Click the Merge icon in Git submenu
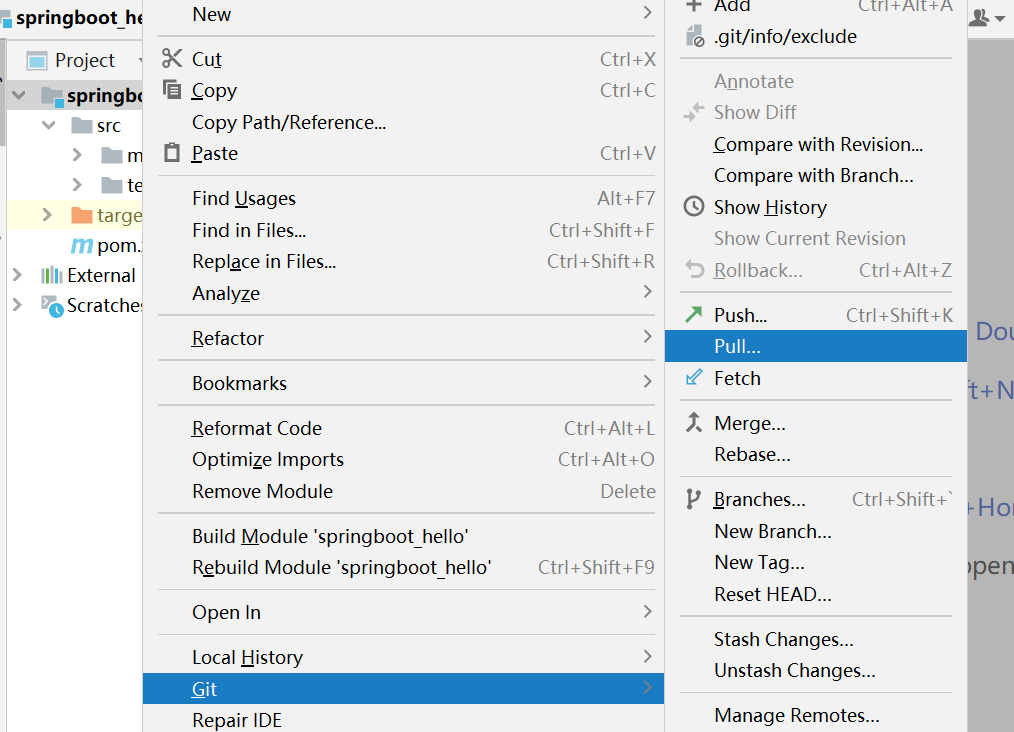1014x732 pixels. click(x=694, y=423)
